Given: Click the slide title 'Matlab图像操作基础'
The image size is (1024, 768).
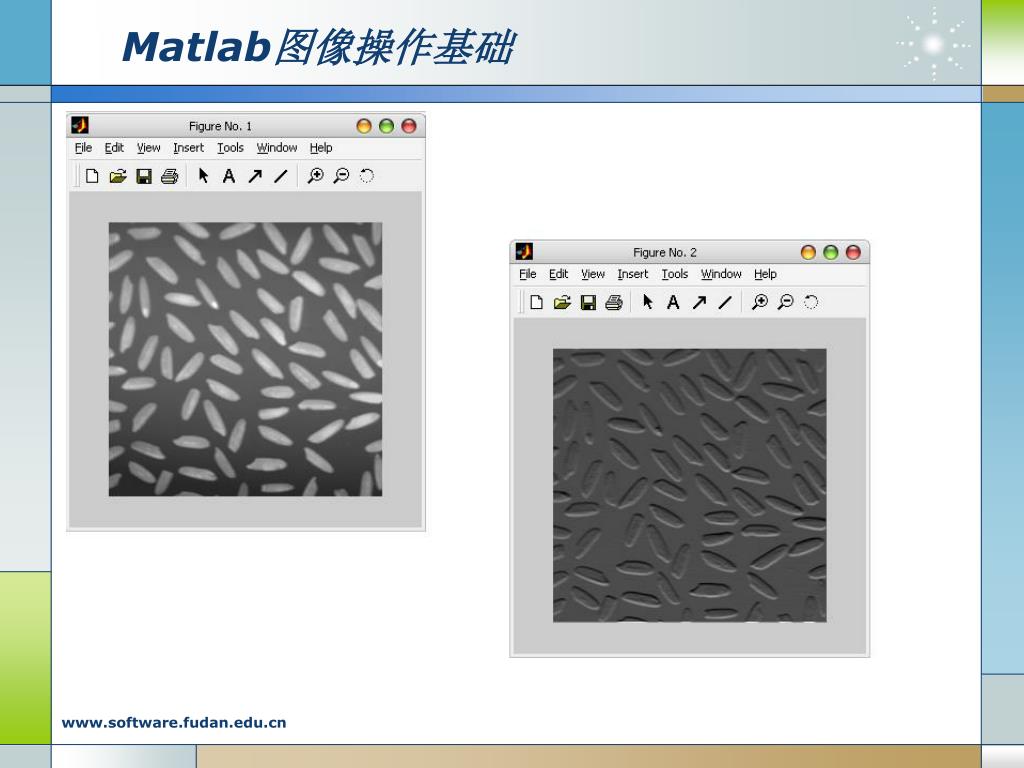Looking at the screenshot, I should 319,47.
